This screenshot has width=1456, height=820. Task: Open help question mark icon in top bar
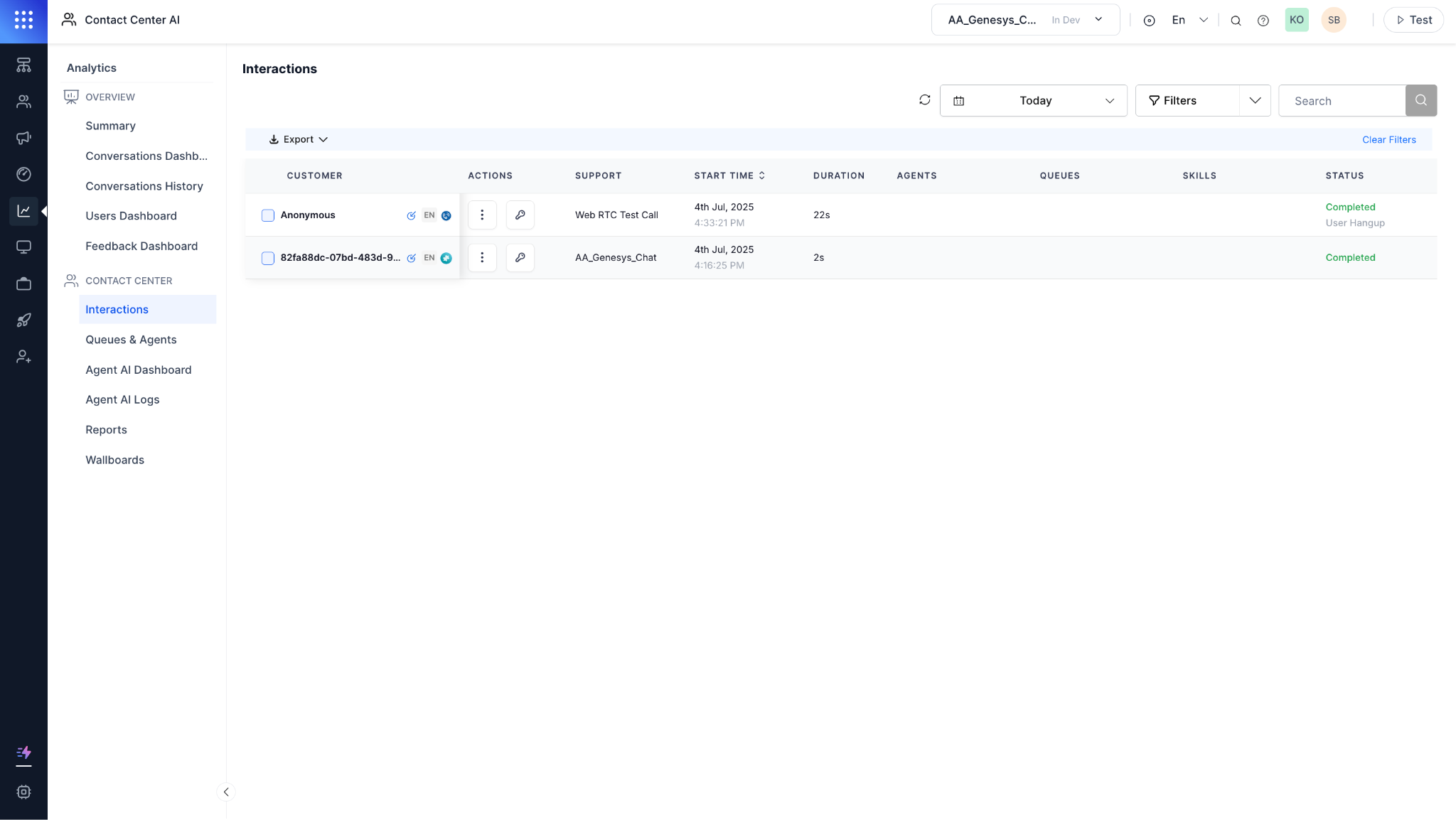[1263, 21]
